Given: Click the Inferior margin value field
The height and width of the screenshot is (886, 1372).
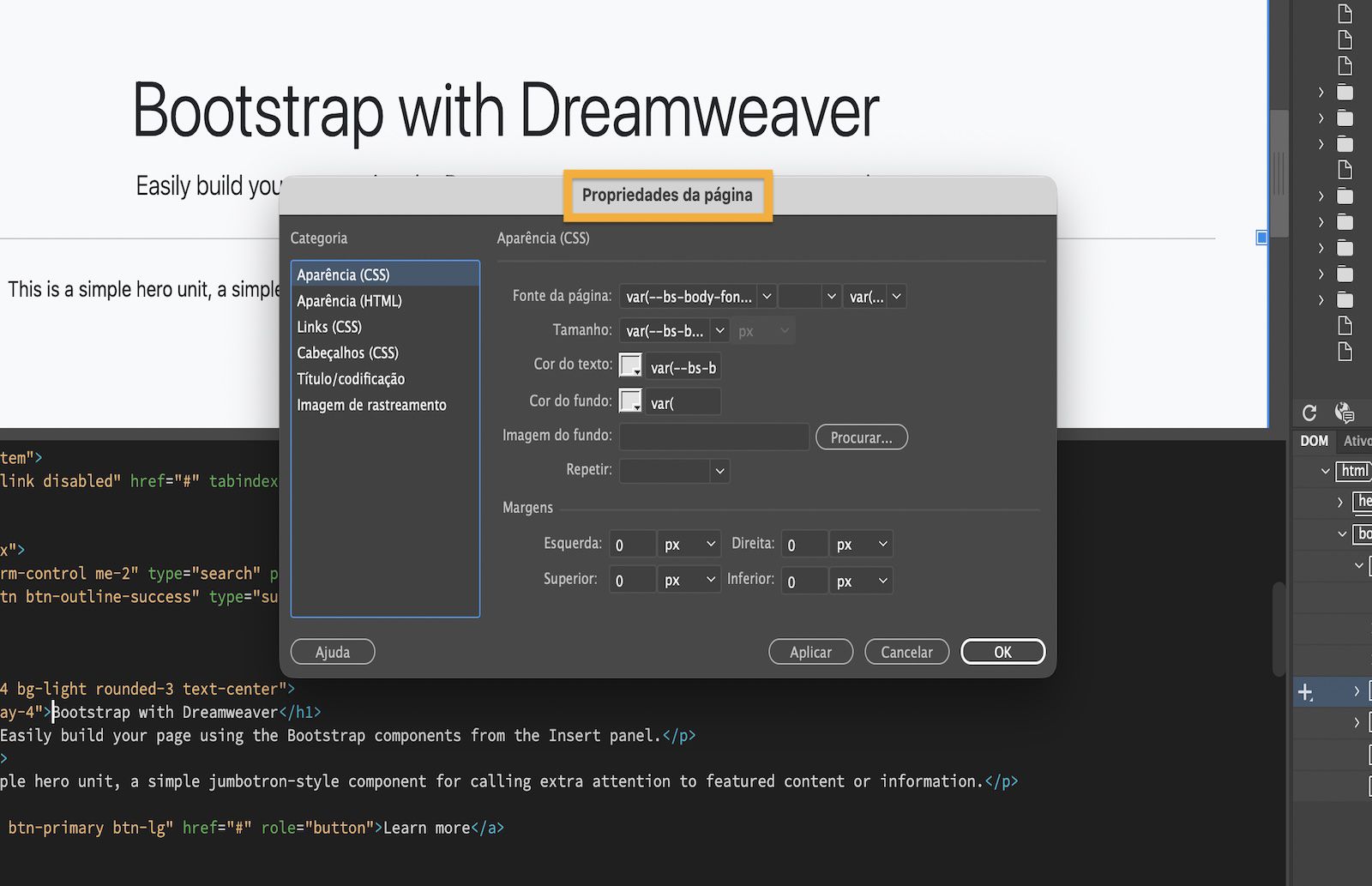Looking at the screenshot, I should tap(804, 581).
